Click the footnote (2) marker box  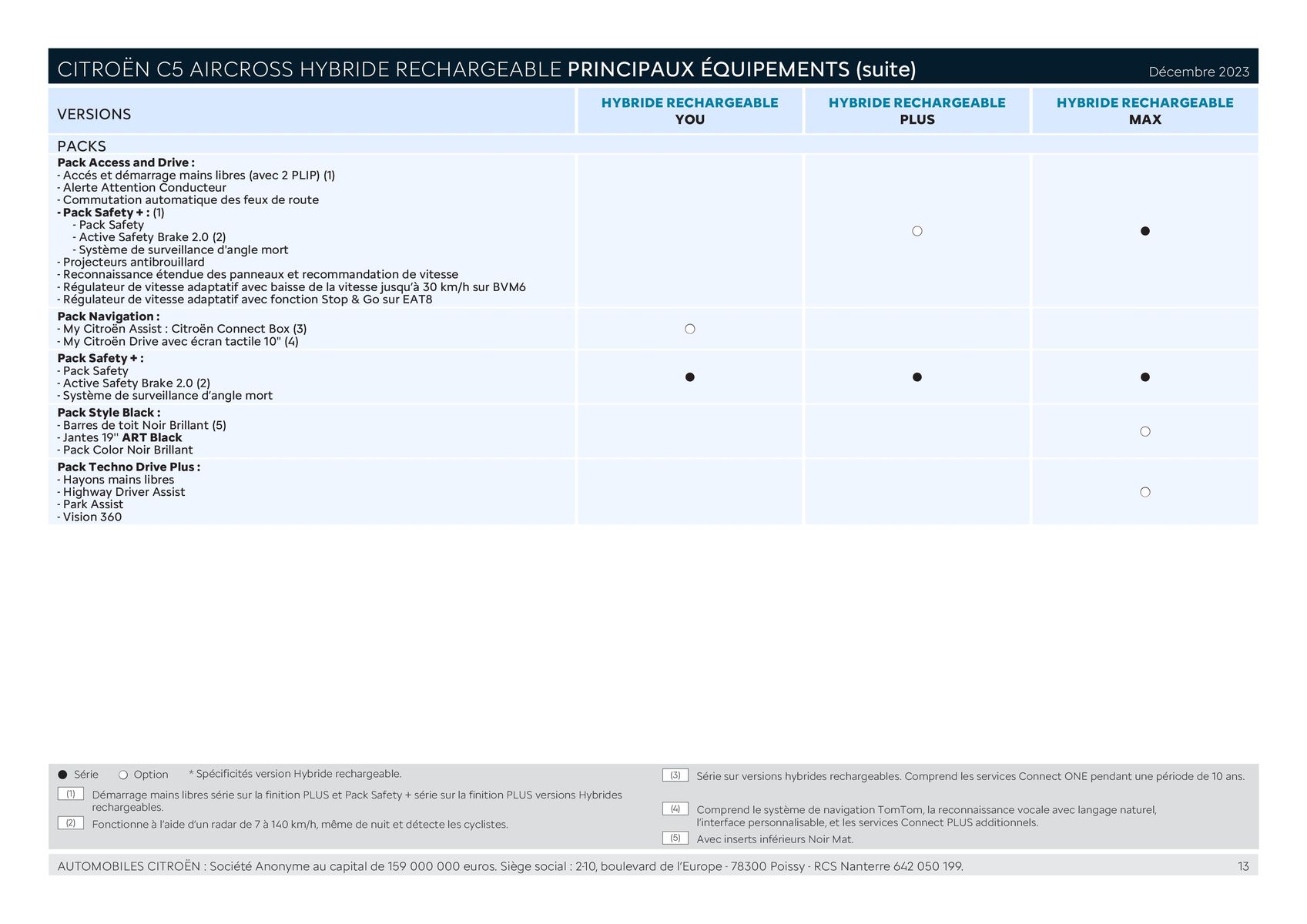click(x=71, y=823)
